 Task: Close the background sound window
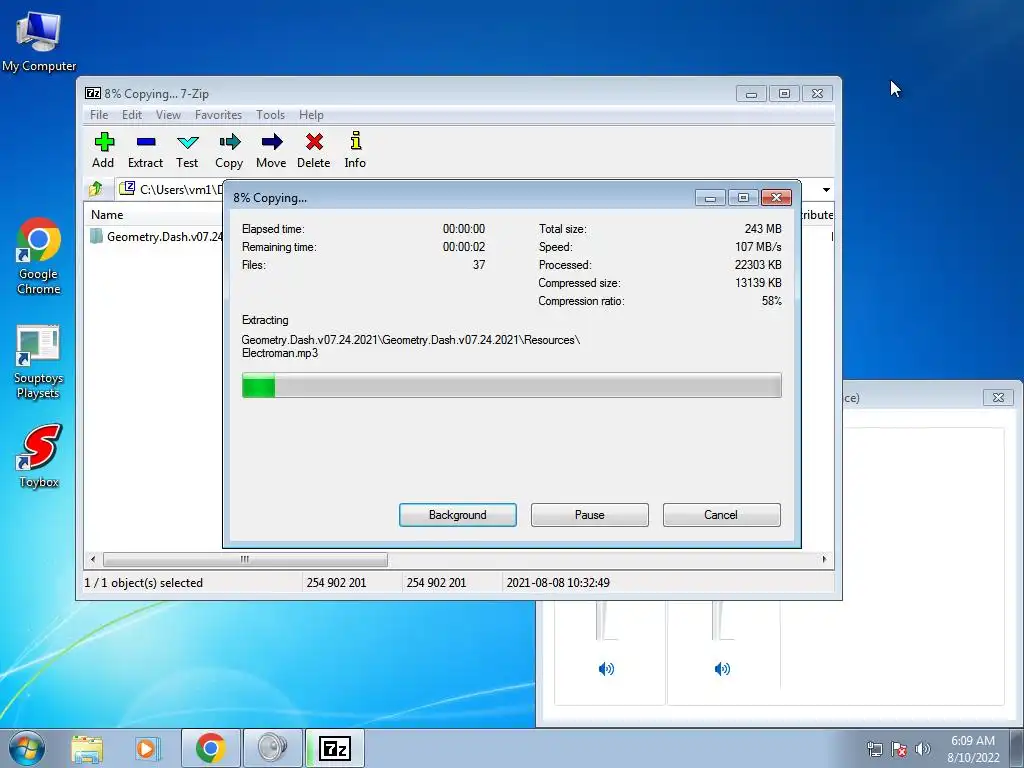pyautogui.click(x=998, y=397)
